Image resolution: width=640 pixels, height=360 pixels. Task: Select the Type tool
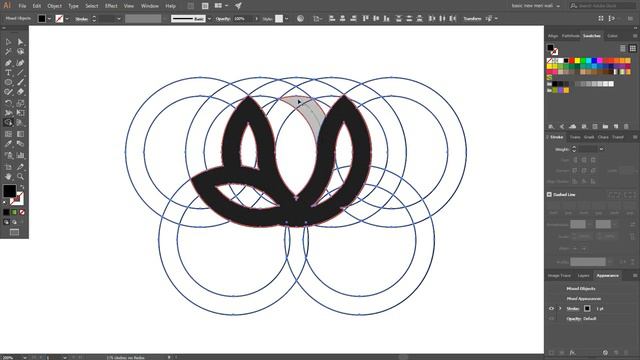[8, 73]
